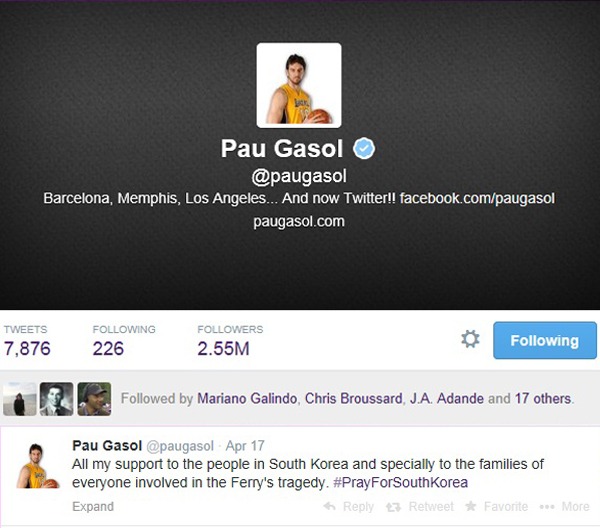Open the facebook.com/paugasol link
Image resolution: width=600 pixels, height=528 pixels.
(x=477, y=199)
